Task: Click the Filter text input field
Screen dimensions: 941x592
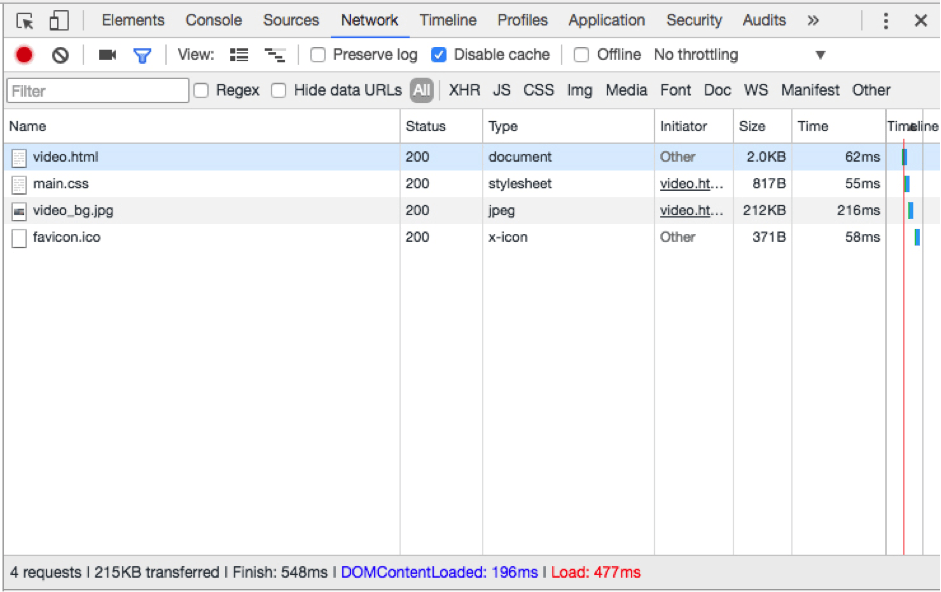Action: [x=98, y=91]
